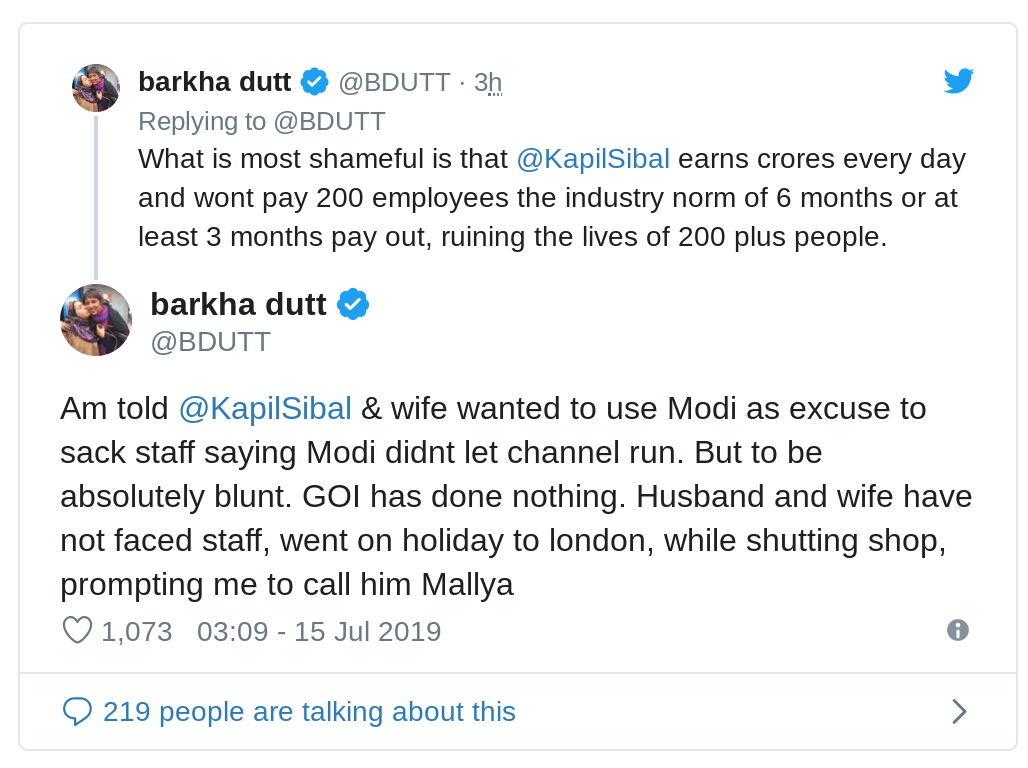Click the "Replying to @BDUTT" line
Screen dimensions: 1028x768
pyautogui.click(x=262, y=121)
